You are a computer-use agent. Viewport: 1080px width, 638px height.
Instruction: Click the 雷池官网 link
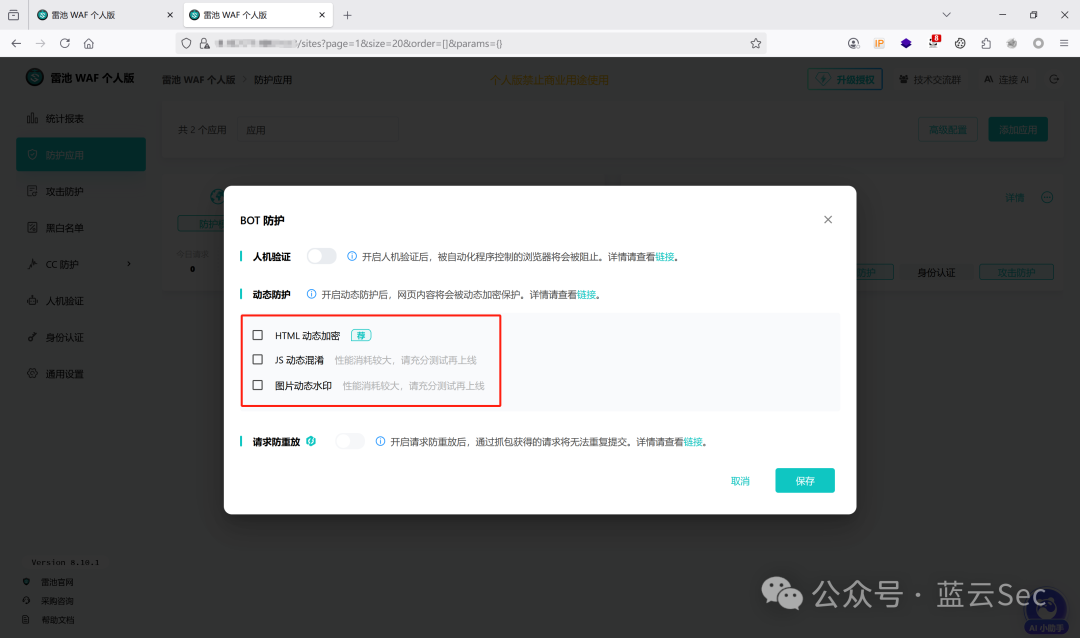57,582
